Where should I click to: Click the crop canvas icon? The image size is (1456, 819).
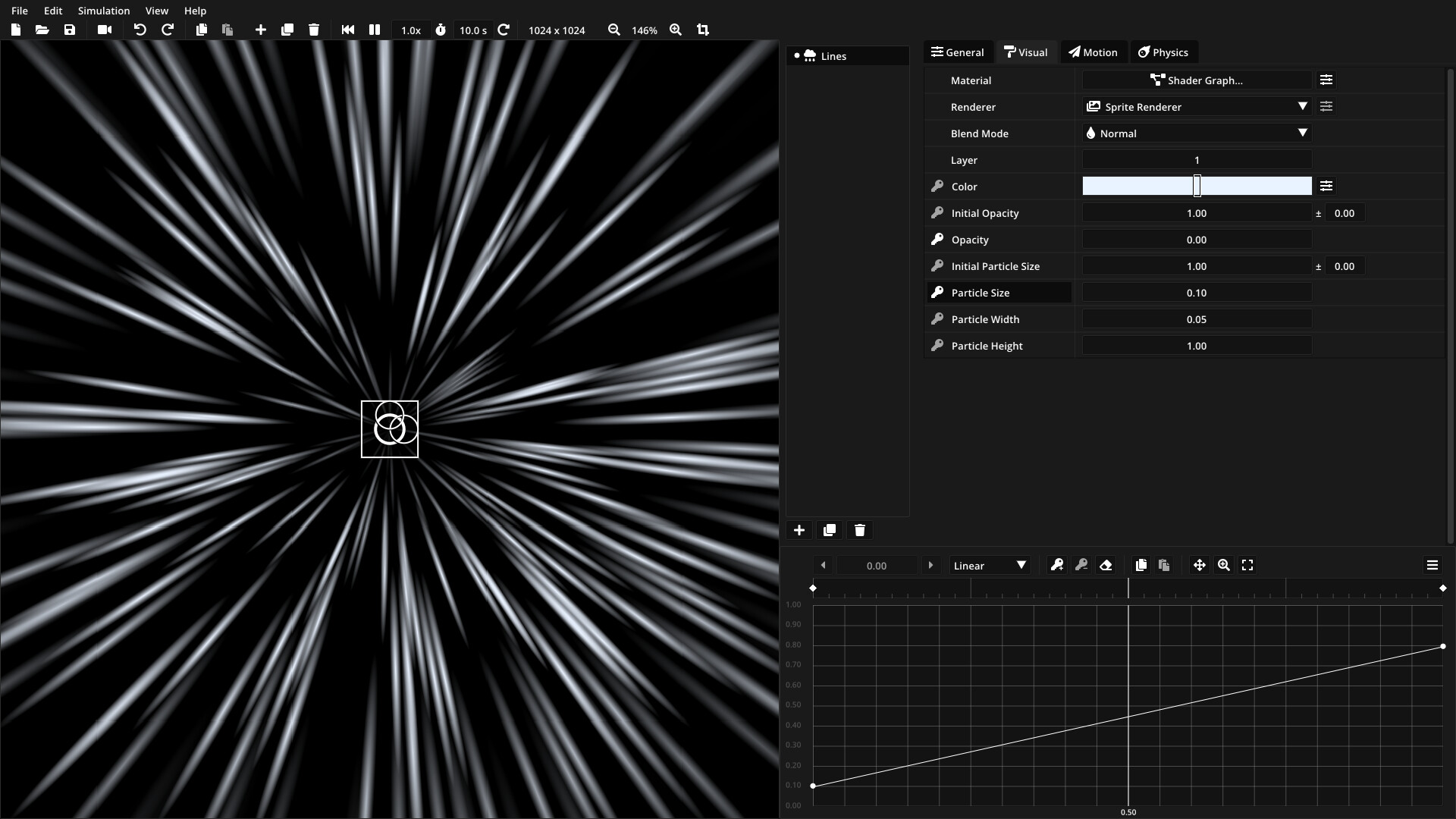703,30
